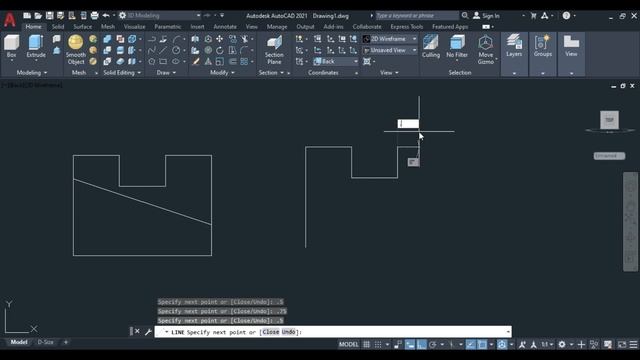Toggle object snap tracking in status bar
The height and width of the screenshot is (360, 640).
(x=471, y=344)
